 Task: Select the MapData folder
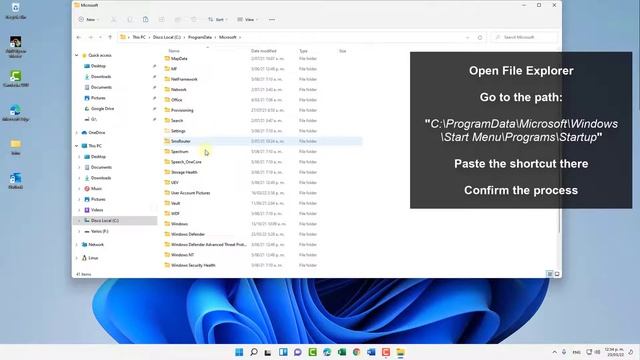coord(179,58)
